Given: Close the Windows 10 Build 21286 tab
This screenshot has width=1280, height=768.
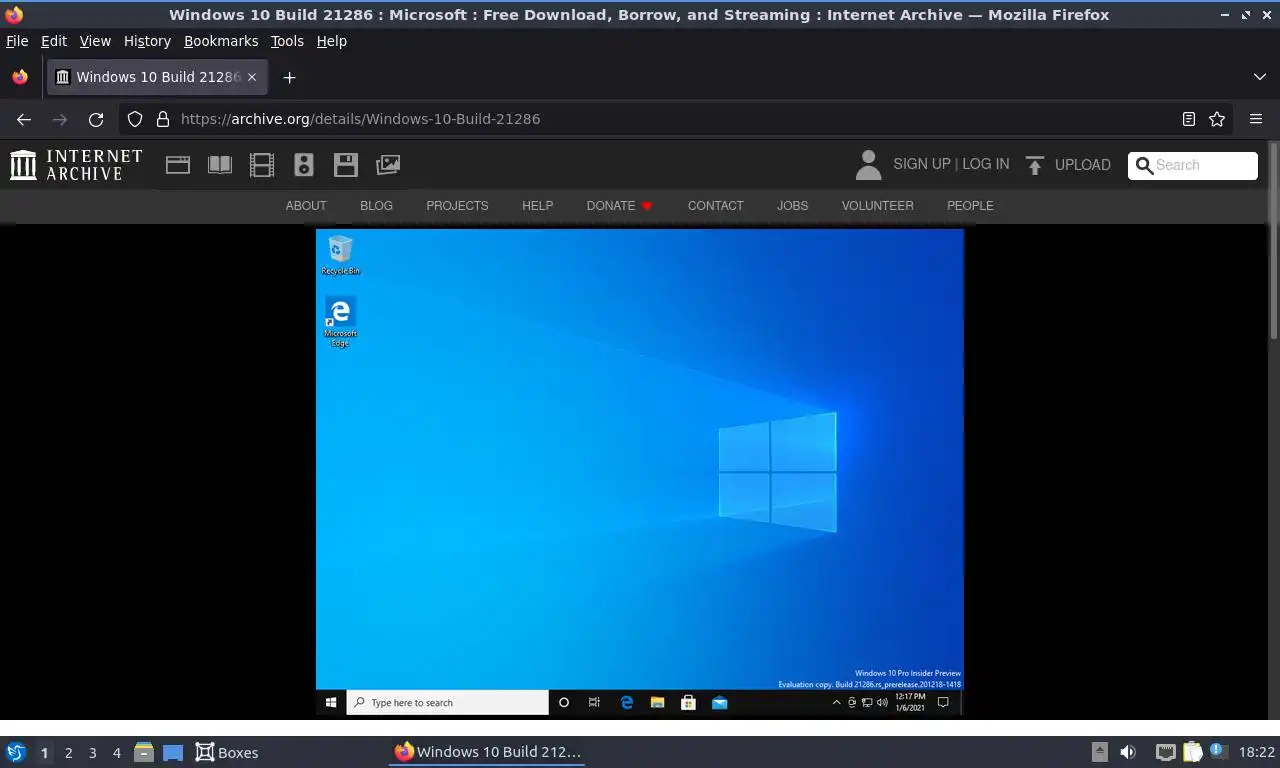Looking at the screenshot, I should [x=252, y=77].
